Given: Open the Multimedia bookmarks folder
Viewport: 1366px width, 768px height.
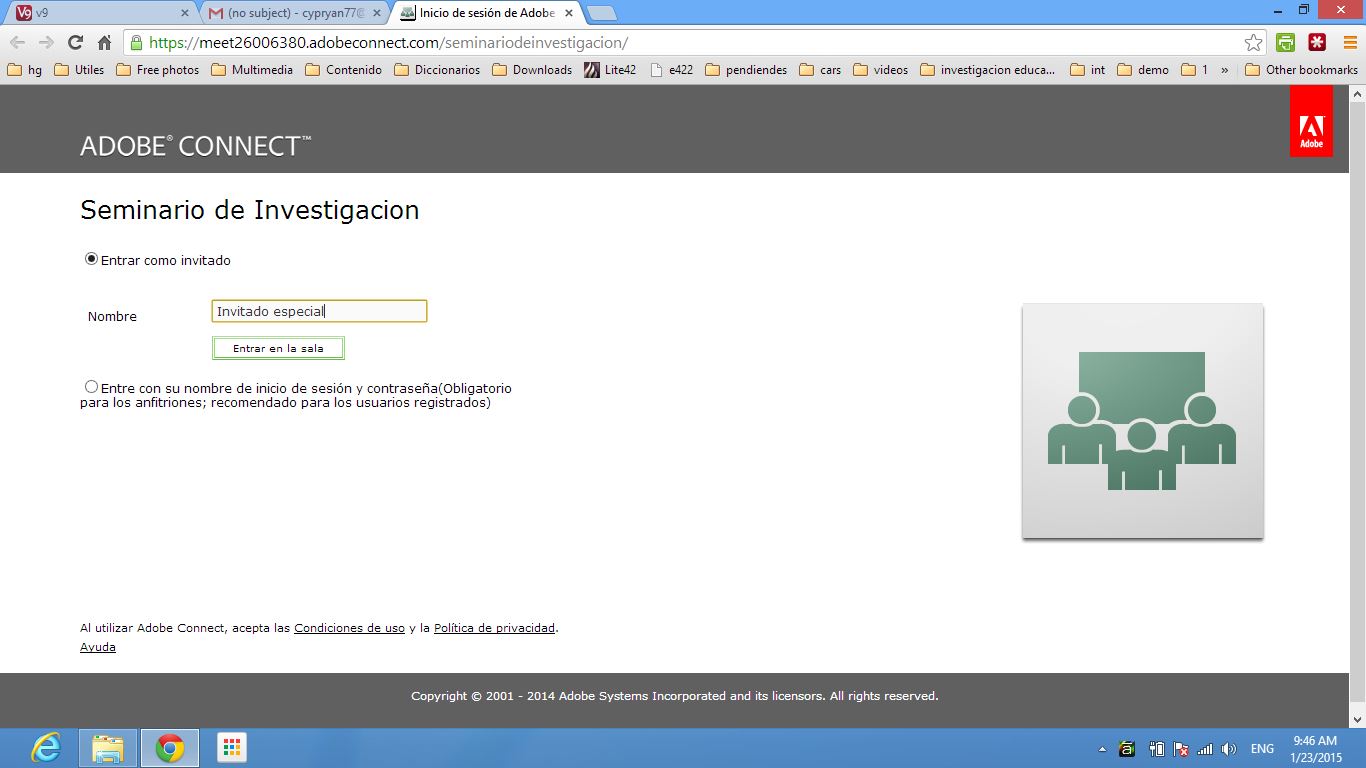Looking at the screenshot, I should point(252,70).
